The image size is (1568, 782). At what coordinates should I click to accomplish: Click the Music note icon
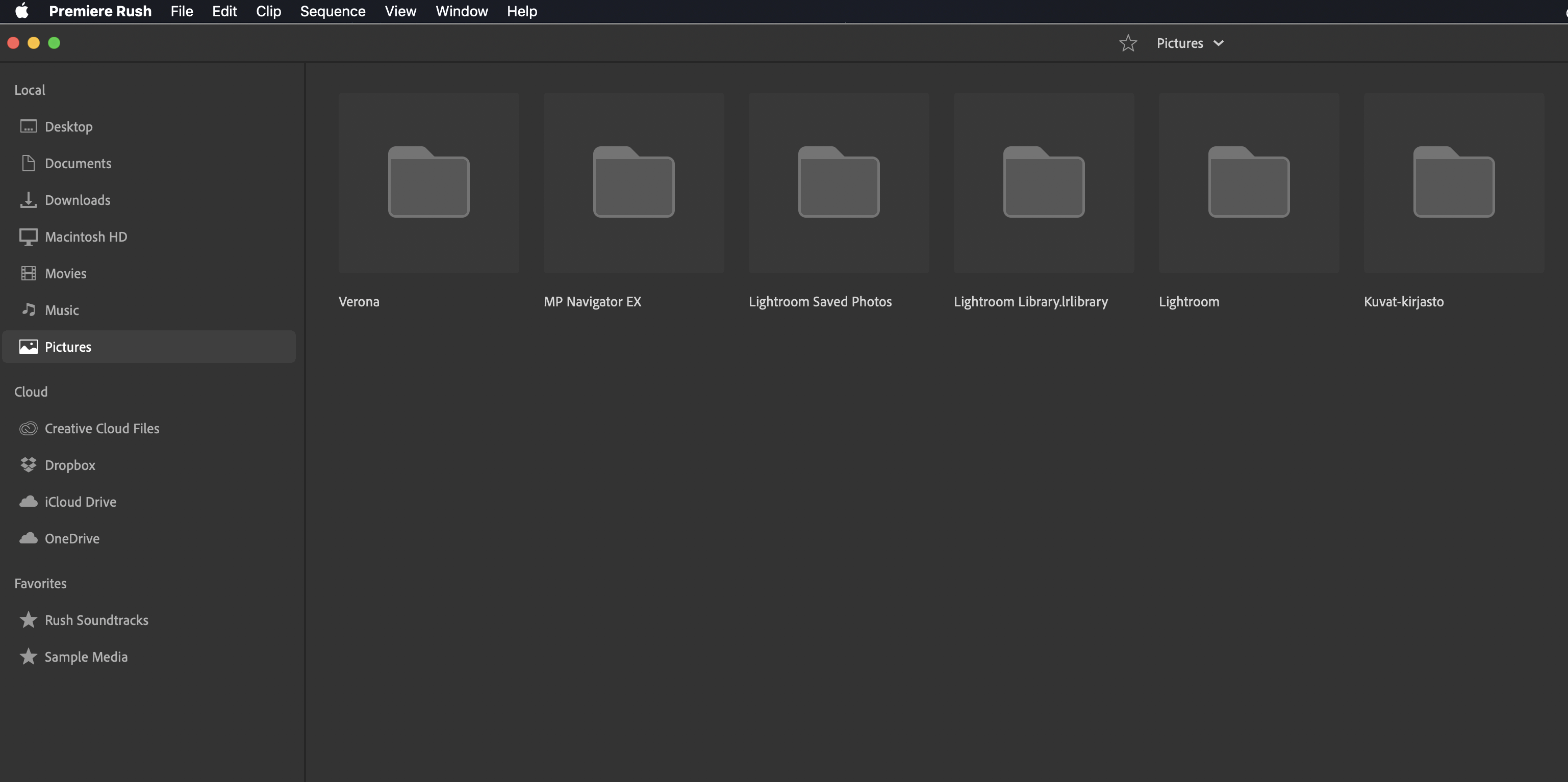[28, 310]
